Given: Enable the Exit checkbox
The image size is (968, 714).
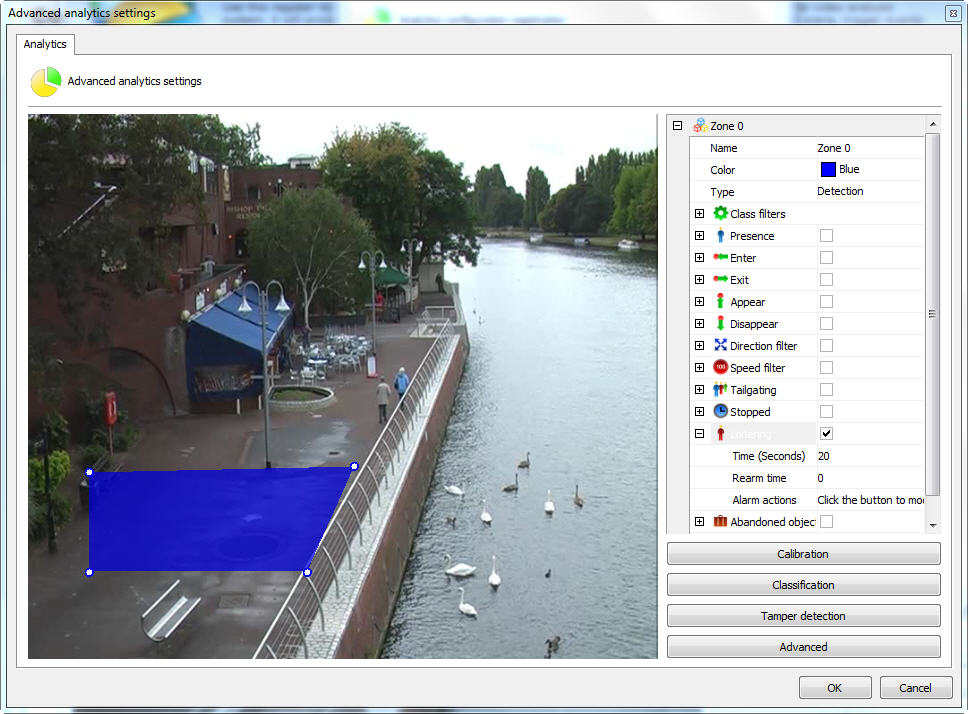Looking at the screenshot, I should [x=826, y=280].
